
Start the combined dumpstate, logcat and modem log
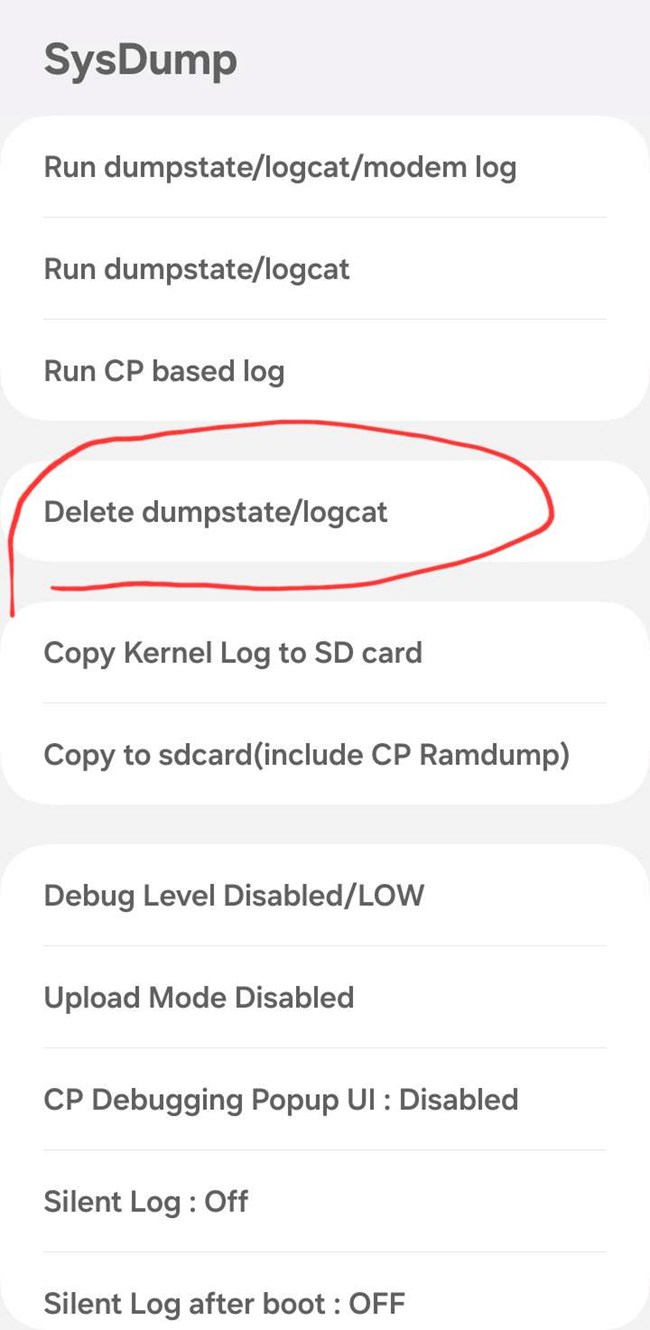point(325,166)
